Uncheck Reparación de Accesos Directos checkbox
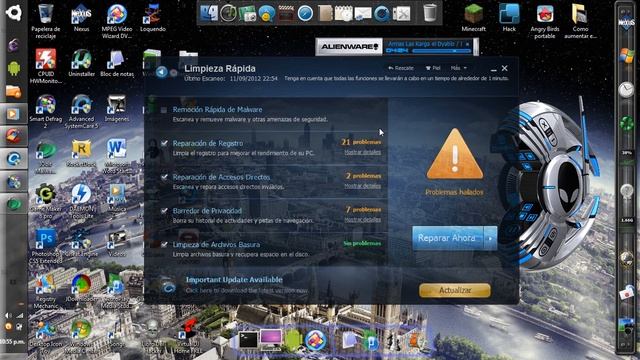Image resolution: width=640 pixels, height=360 pixels. click(164, 177)
